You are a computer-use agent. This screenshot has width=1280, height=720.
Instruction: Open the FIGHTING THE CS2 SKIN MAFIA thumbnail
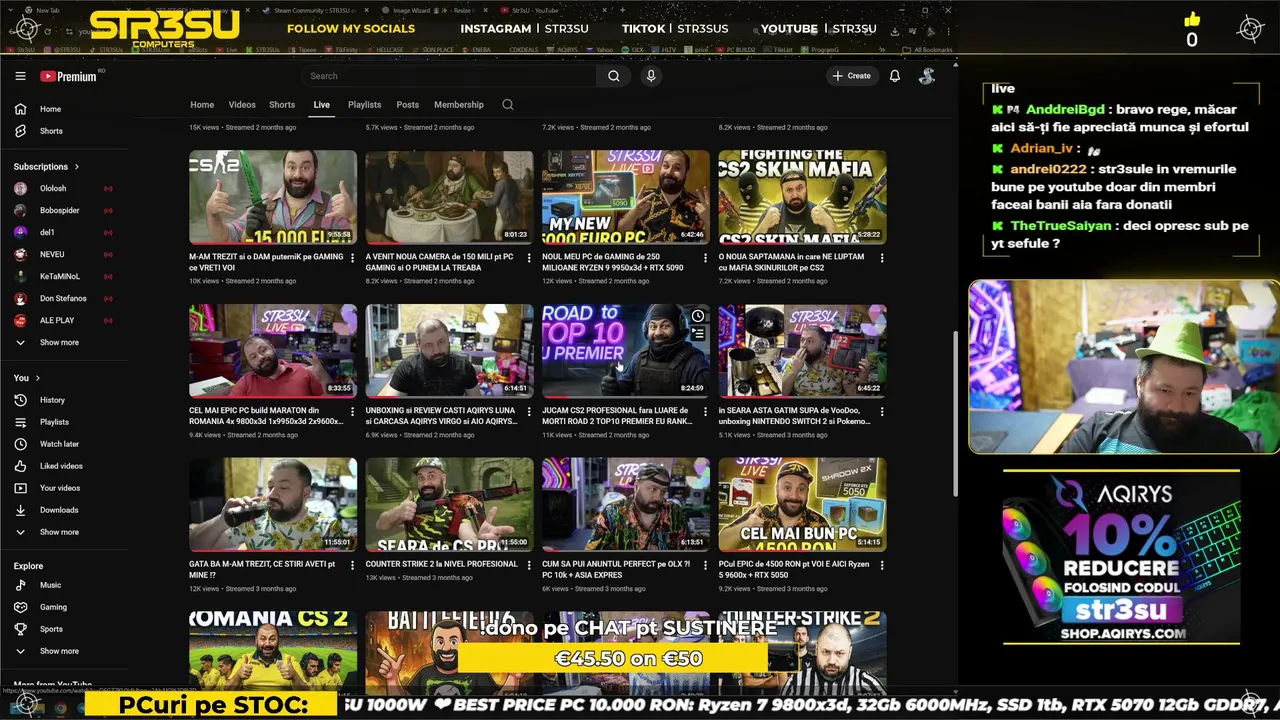point(802,197)
